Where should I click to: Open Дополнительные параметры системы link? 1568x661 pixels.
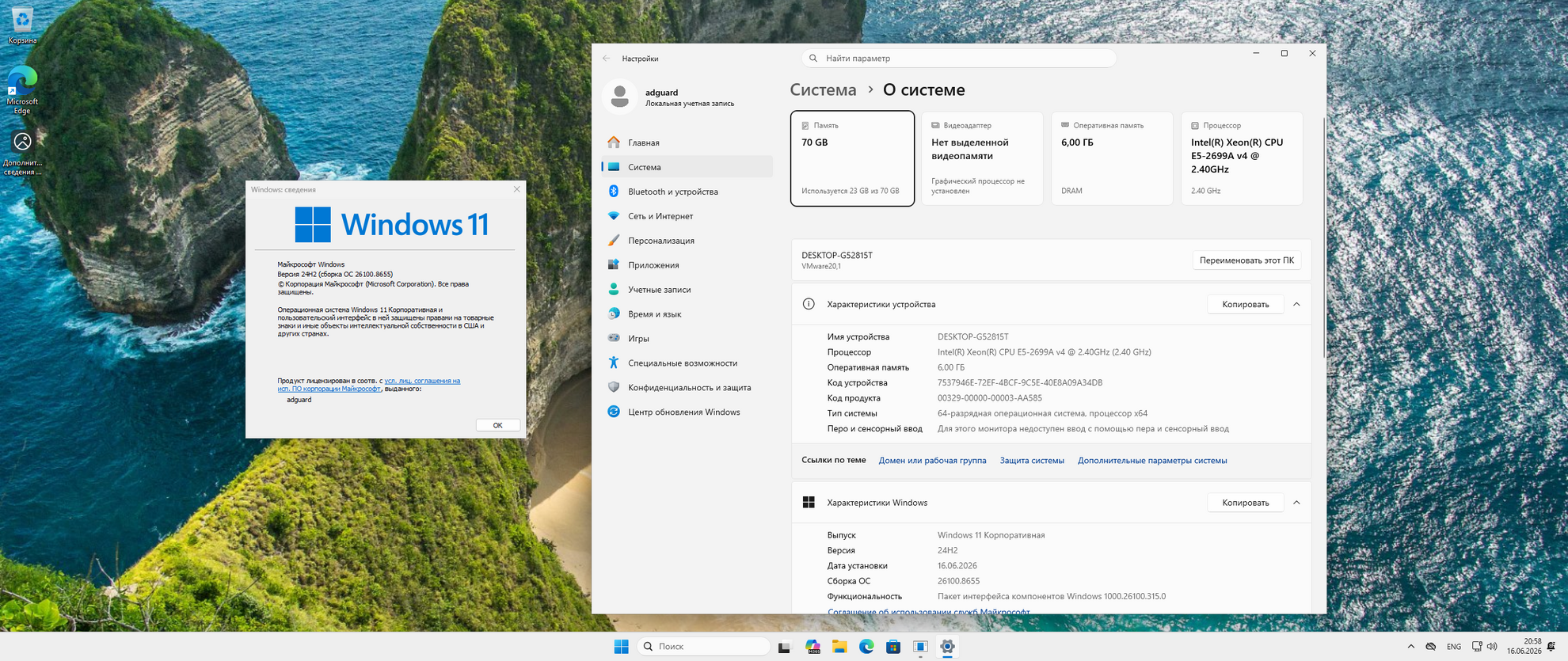pyautogui.click(x=1152, y=461)
